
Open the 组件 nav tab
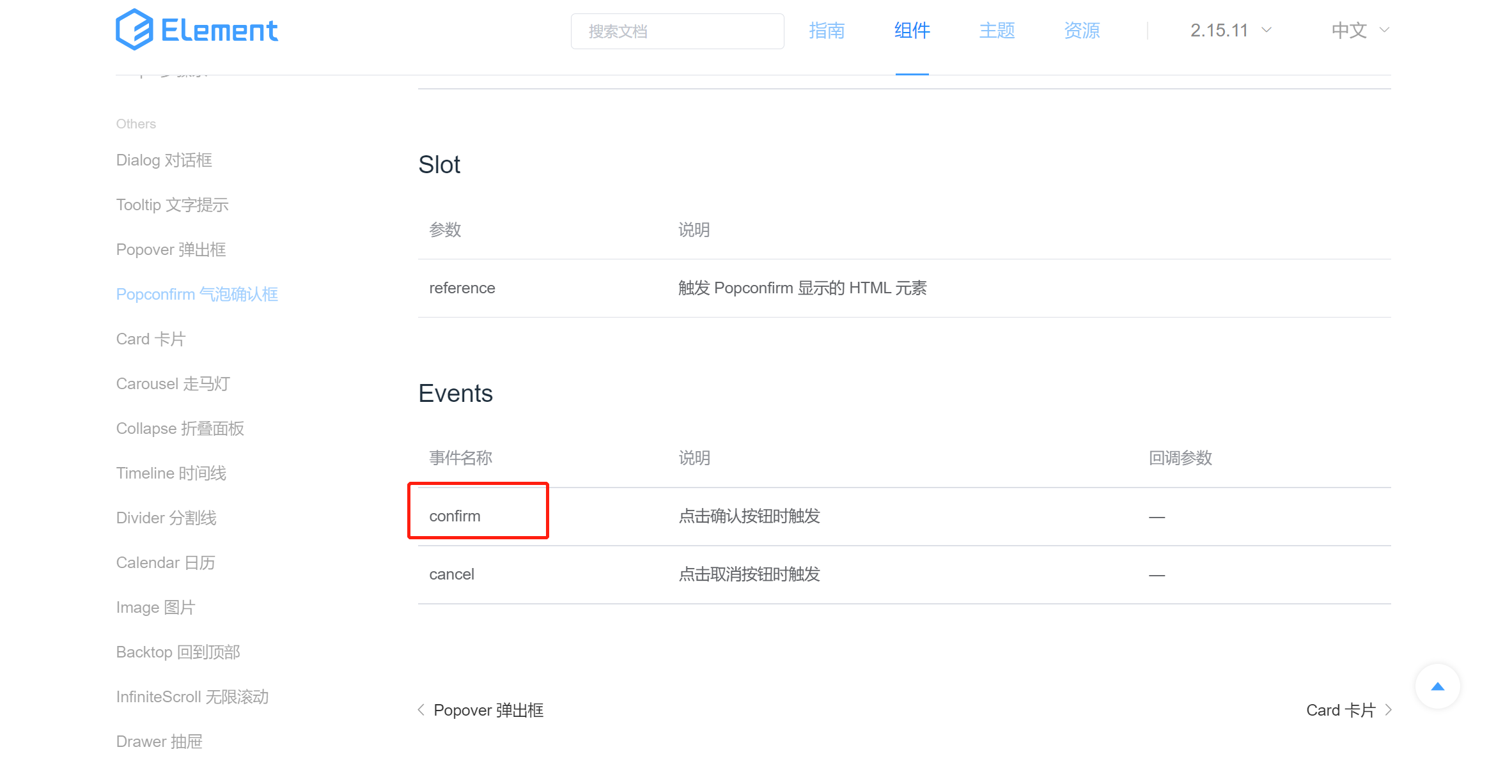point(912,30)
